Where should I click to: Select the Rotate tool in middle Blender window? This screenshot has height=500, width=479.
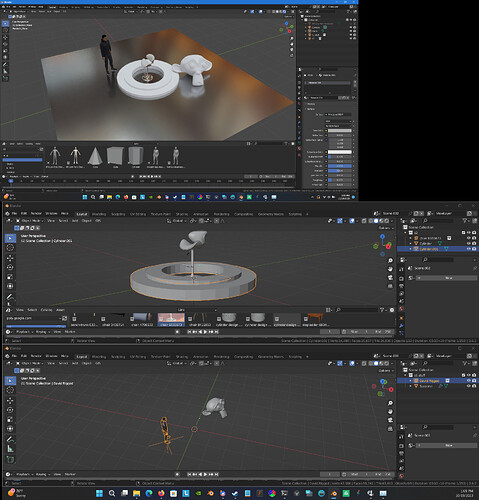coord(10,267)
